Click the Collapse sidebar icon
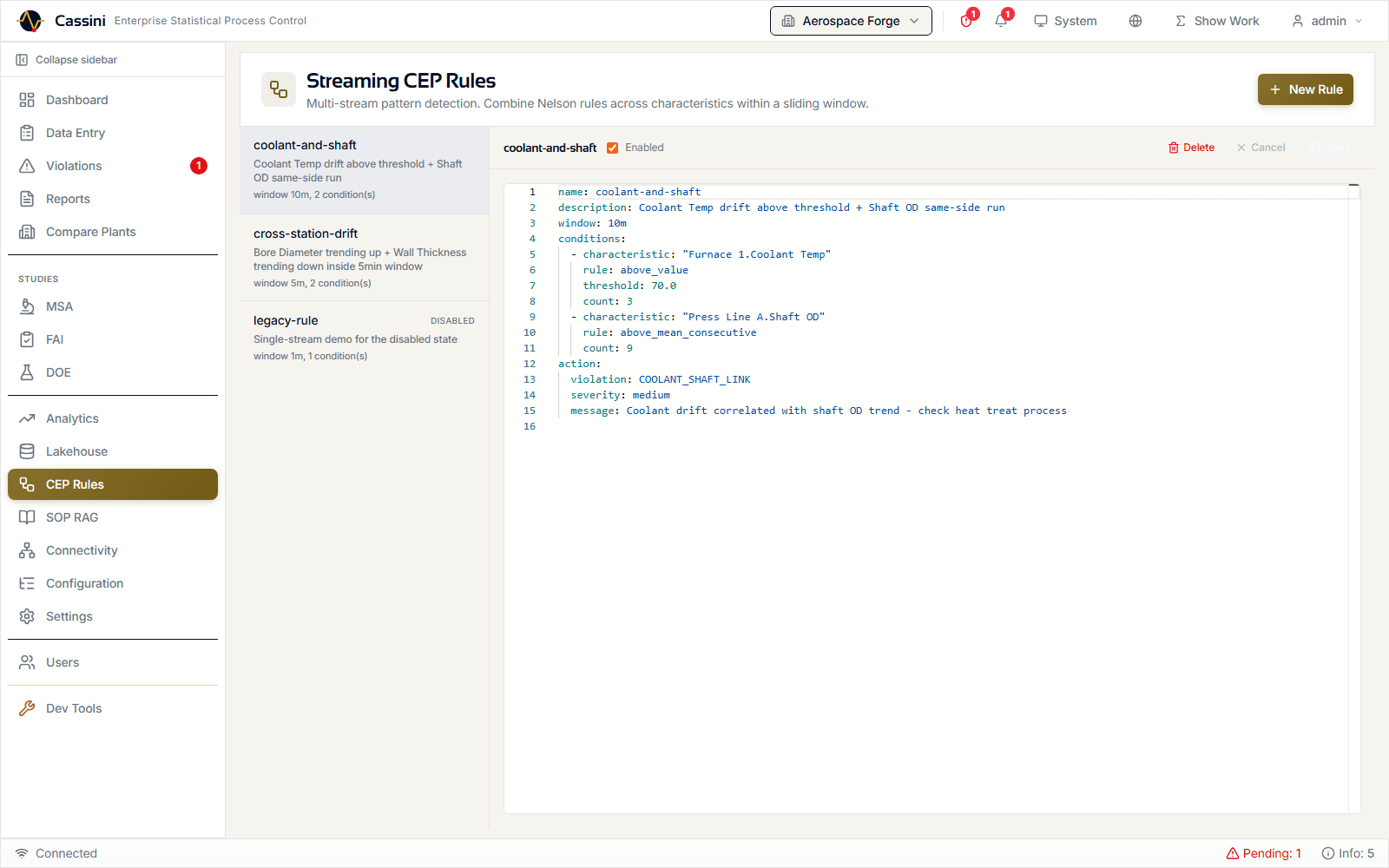This screenshot has width=1389, height=868. pyautogui.click(x=22, y=60)
